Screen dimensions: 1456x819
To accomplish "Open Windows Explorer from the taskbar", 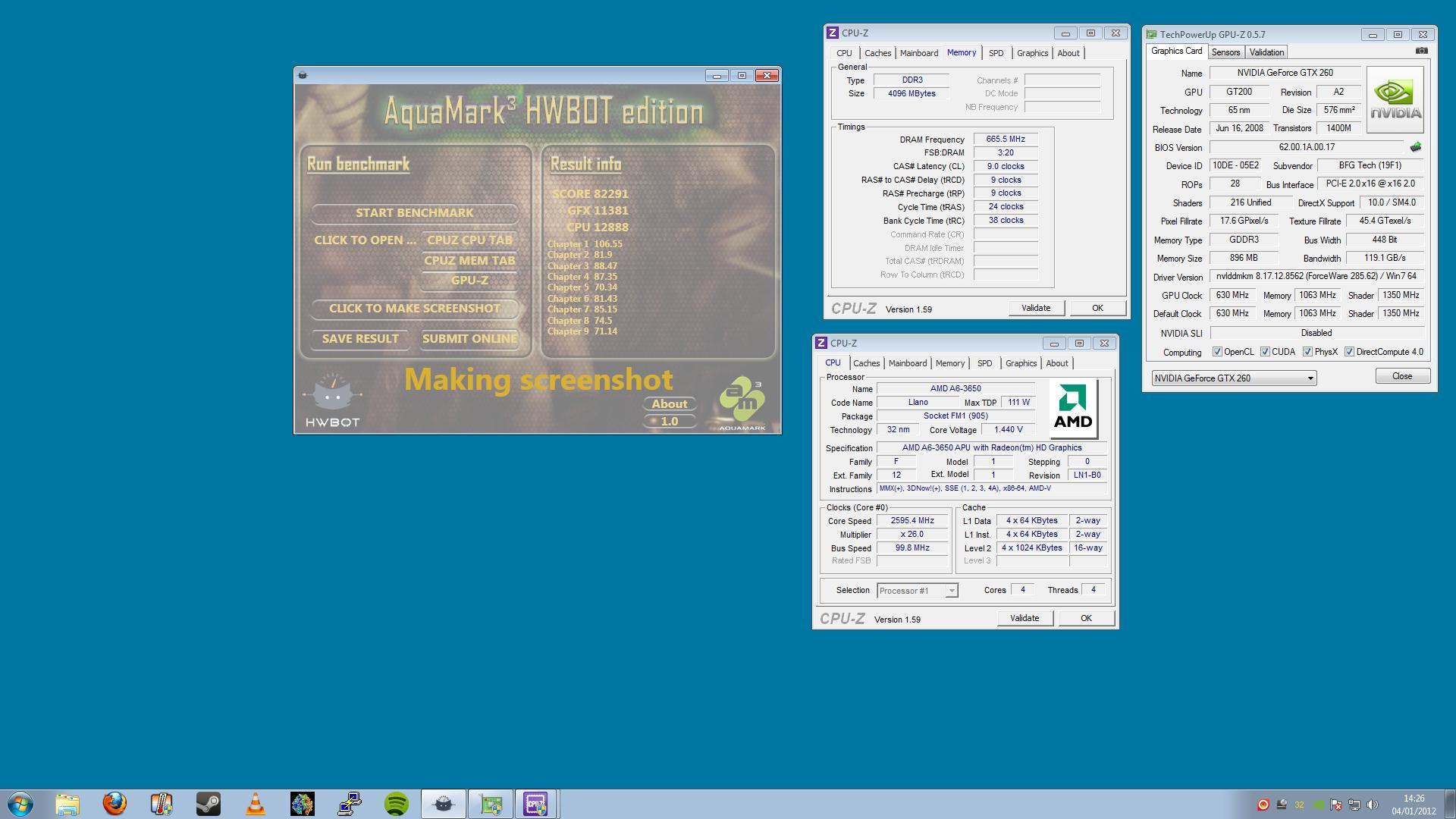I will (67, 804).
